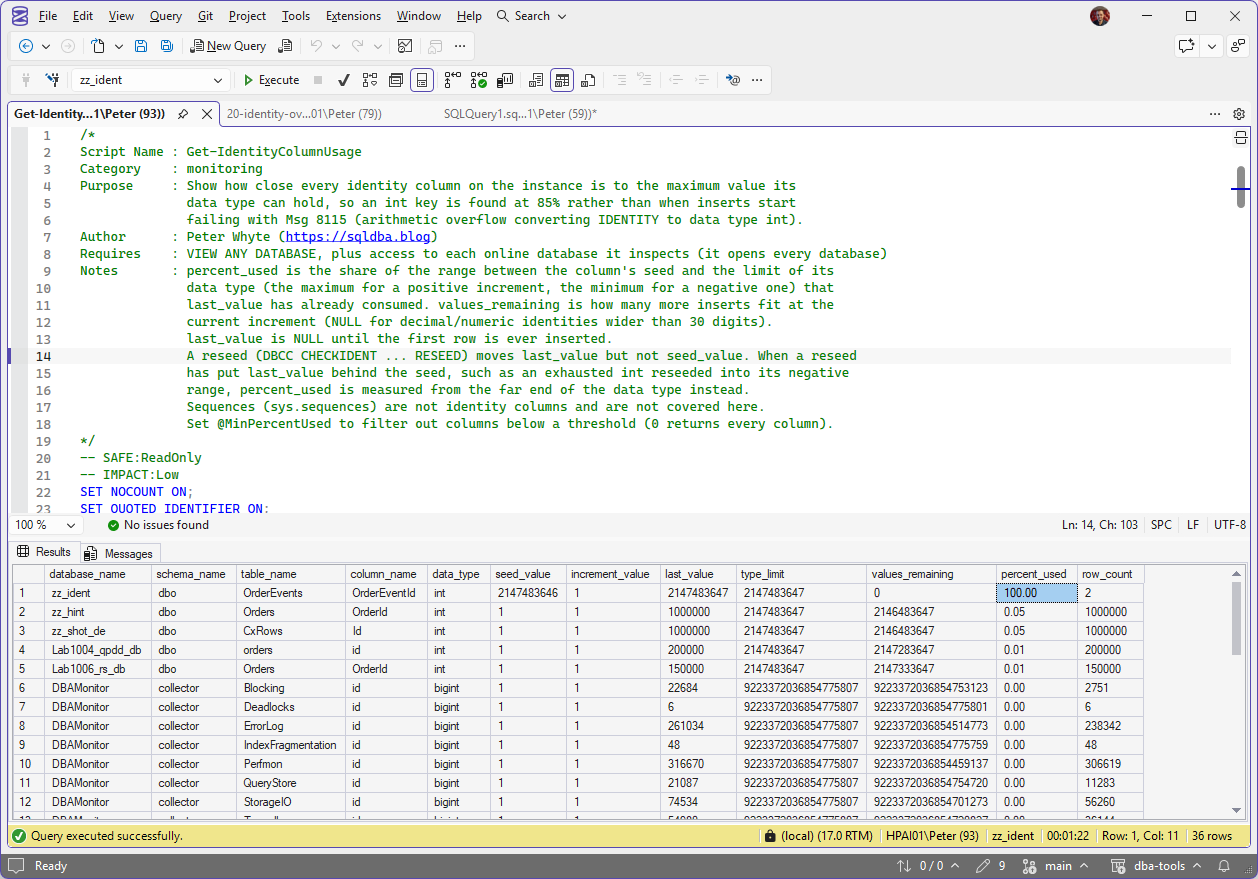Click the Search box in title bar
The height and width of the screenshot is (879, 1258).
click(x=532, y=16)
